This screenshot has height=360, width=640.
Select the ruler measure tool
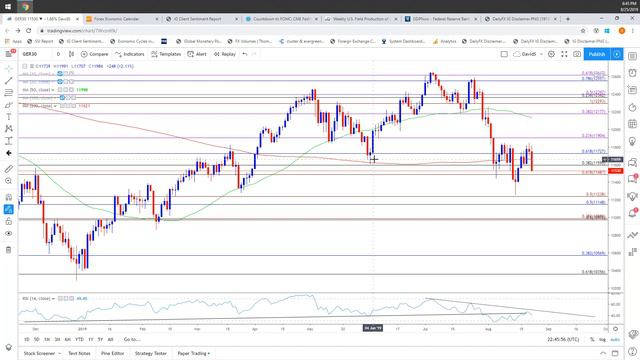(9, 169)
